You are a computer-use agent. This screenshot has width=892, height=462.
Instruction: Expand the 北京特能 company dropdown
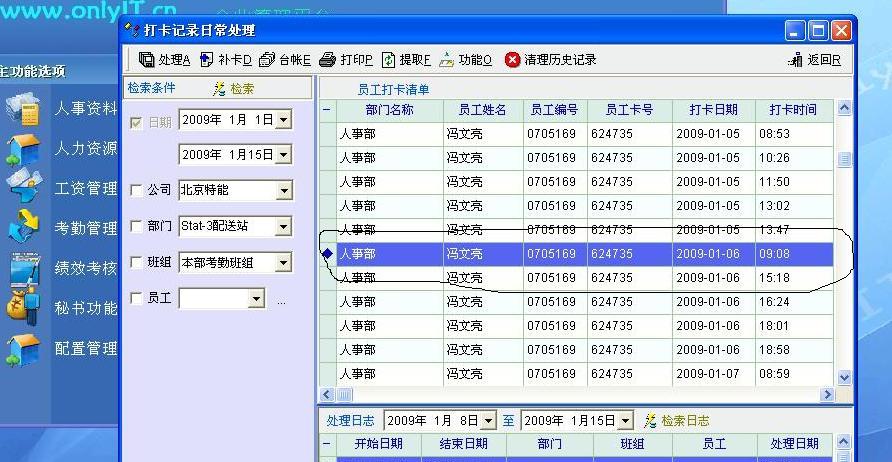[284, 190]
